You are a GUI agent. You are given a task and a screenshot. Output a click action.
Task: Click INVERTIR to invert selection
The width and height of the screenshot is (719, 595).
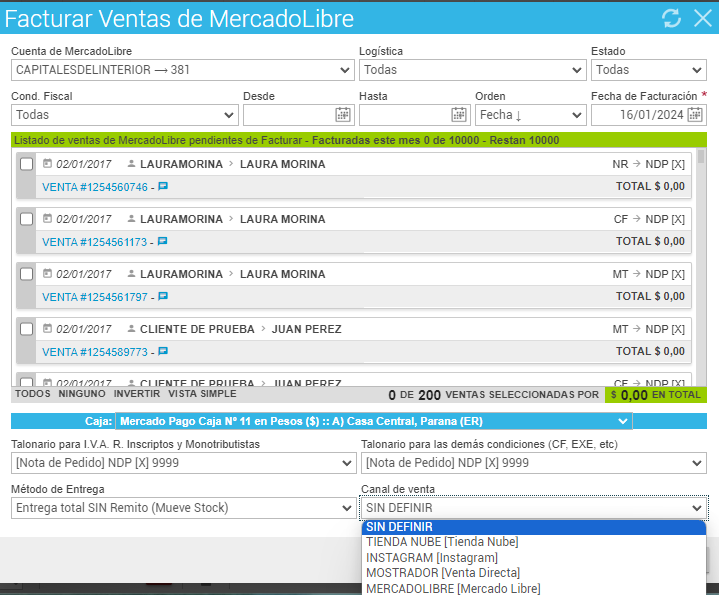(x=137, y=394)
